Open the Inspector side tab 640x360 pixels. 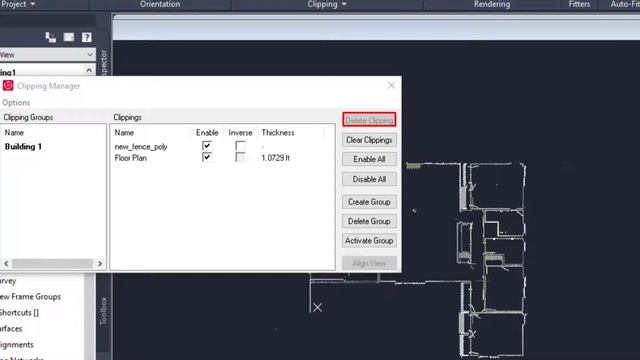[103, 62]
